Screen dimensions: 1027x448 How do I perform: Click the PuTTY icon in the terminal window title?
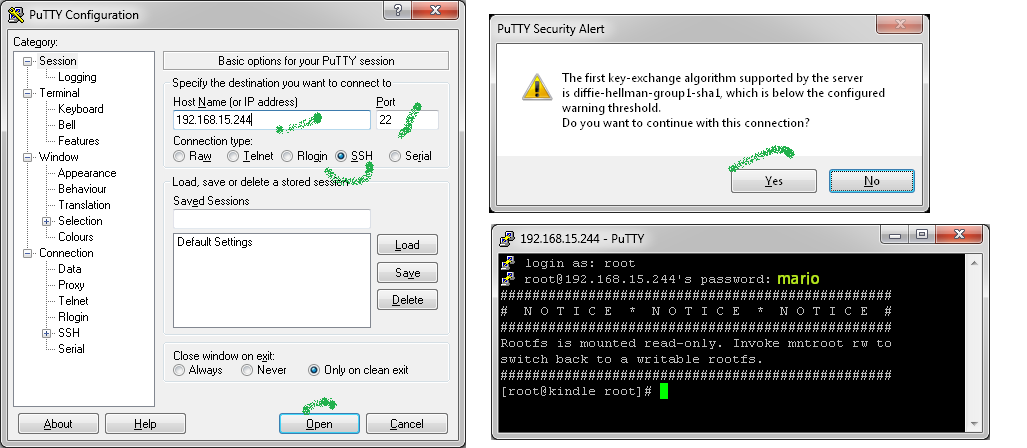pos(506,238)
